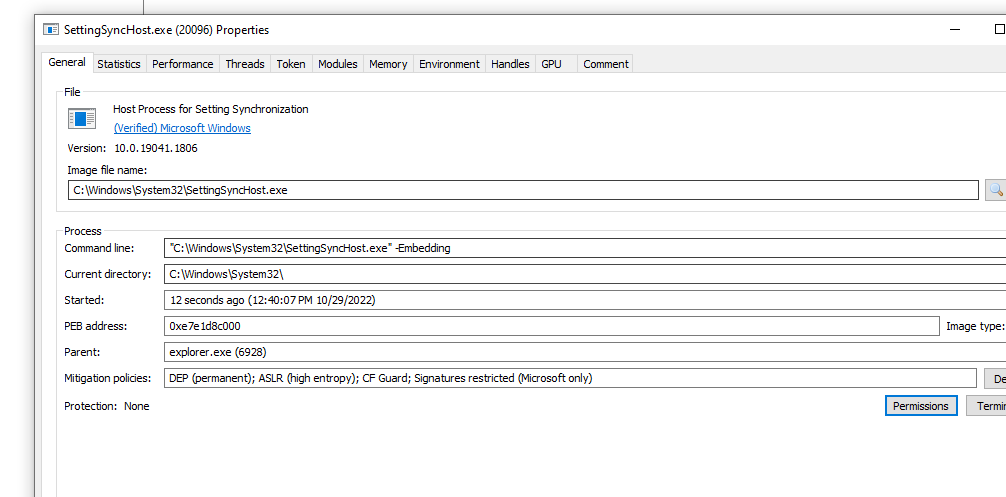Return to the General tab

[67, 62]
